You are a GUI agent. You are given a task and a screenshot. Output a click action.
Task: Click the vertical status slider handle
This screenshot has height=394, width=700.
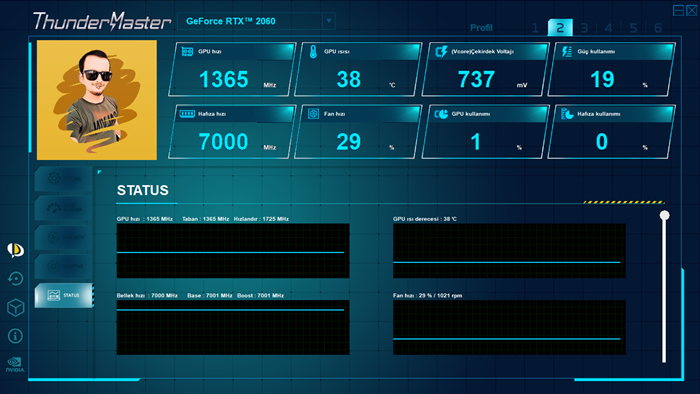[664, 216]
